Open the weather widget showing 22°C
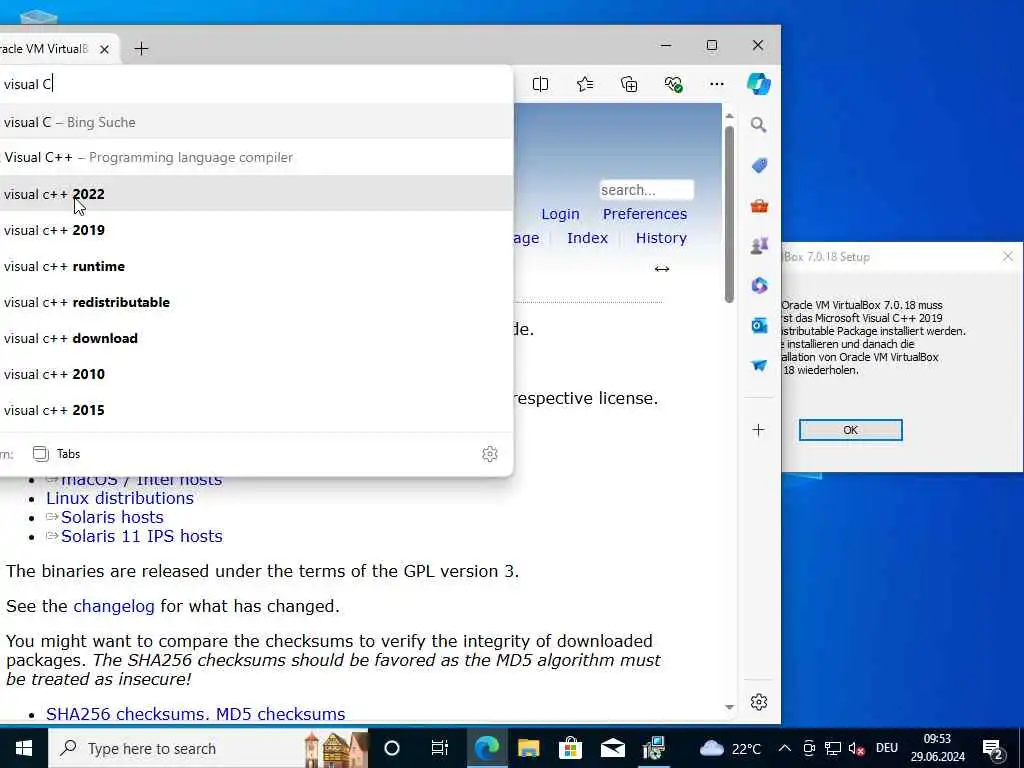The height and width of the screenshot is (768, 1024). (x=730, y=748)
